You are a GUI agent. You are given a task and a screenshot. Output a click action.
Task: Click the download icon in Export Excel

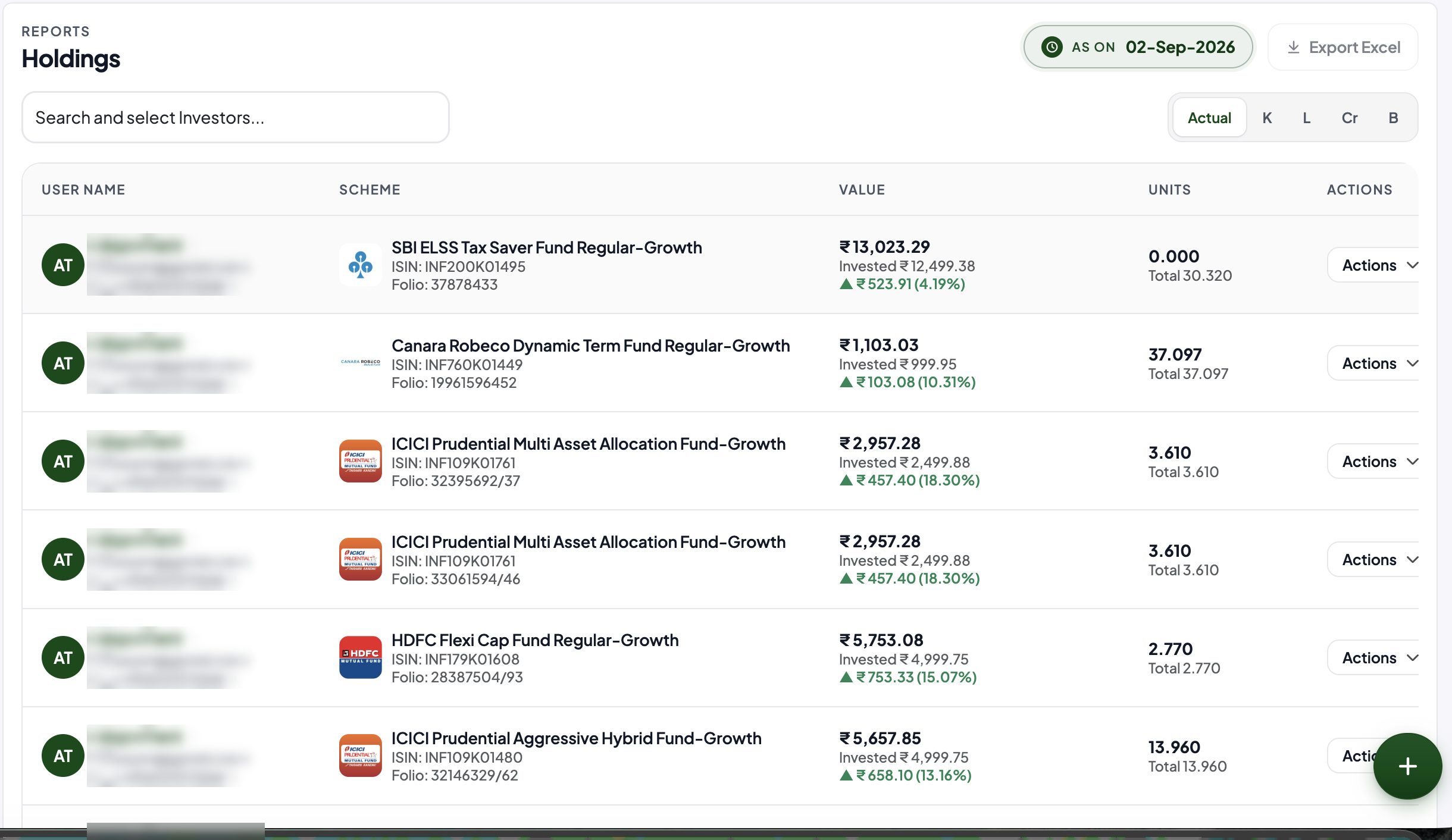coord(1293,47)
